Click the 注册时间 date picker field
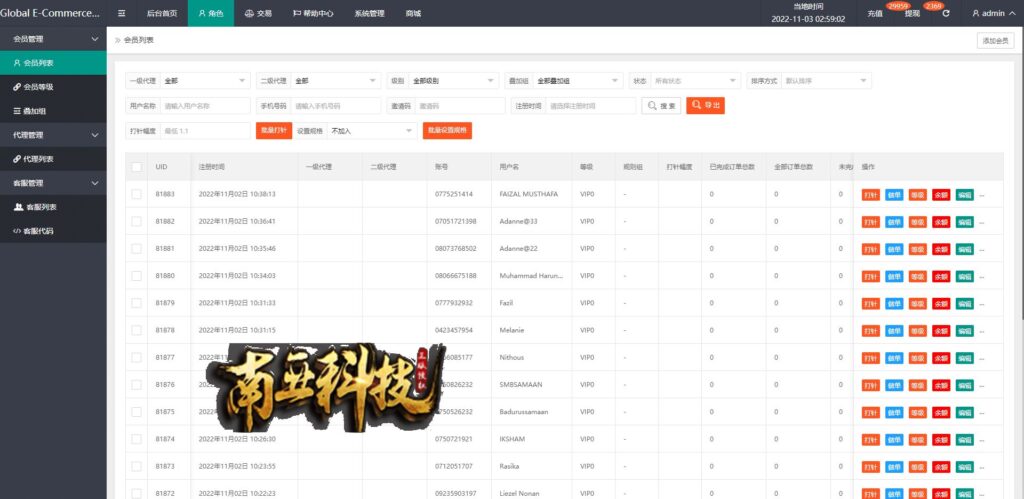 [590, 106]
